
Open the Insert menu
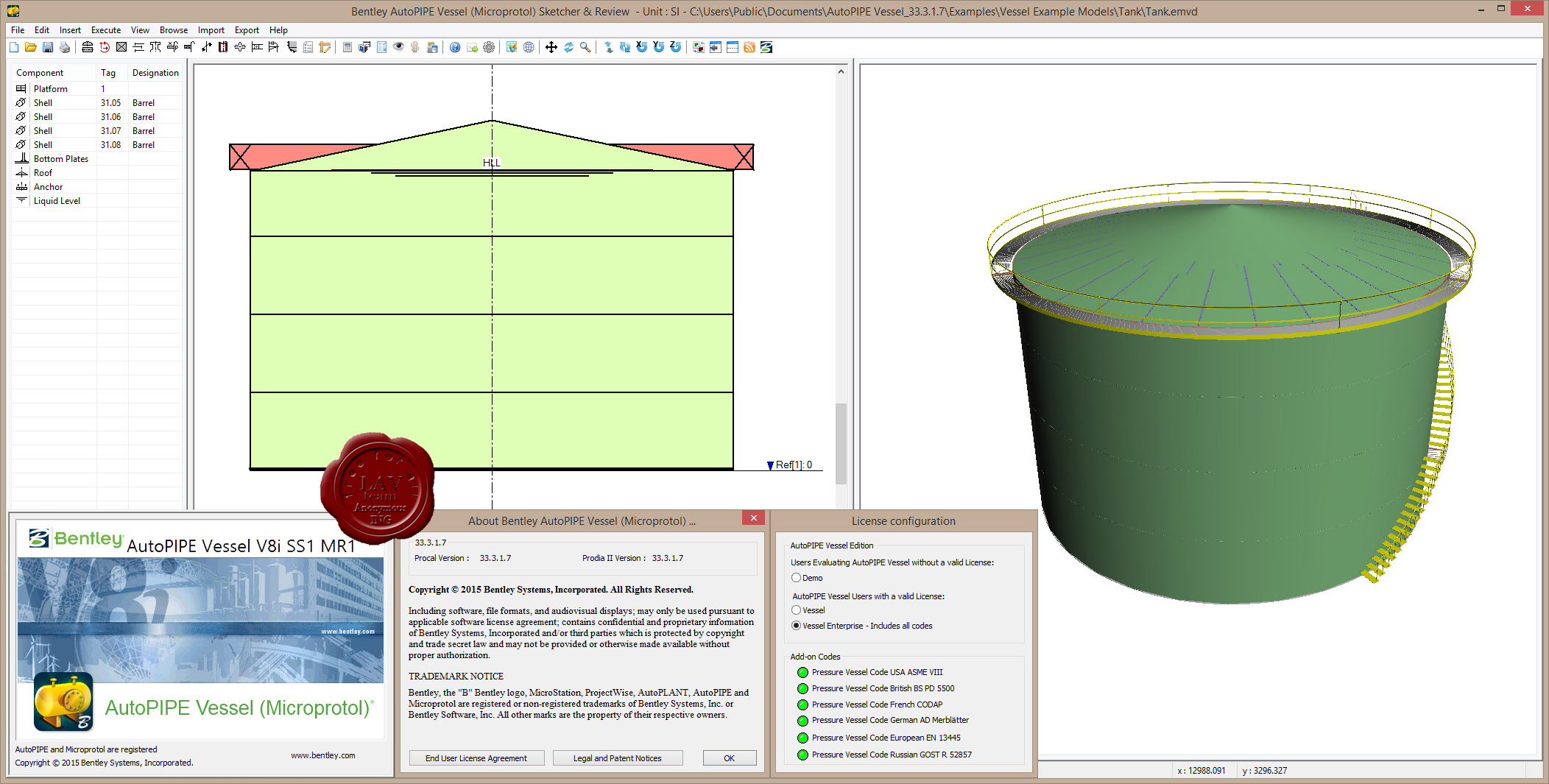[70, 30]
